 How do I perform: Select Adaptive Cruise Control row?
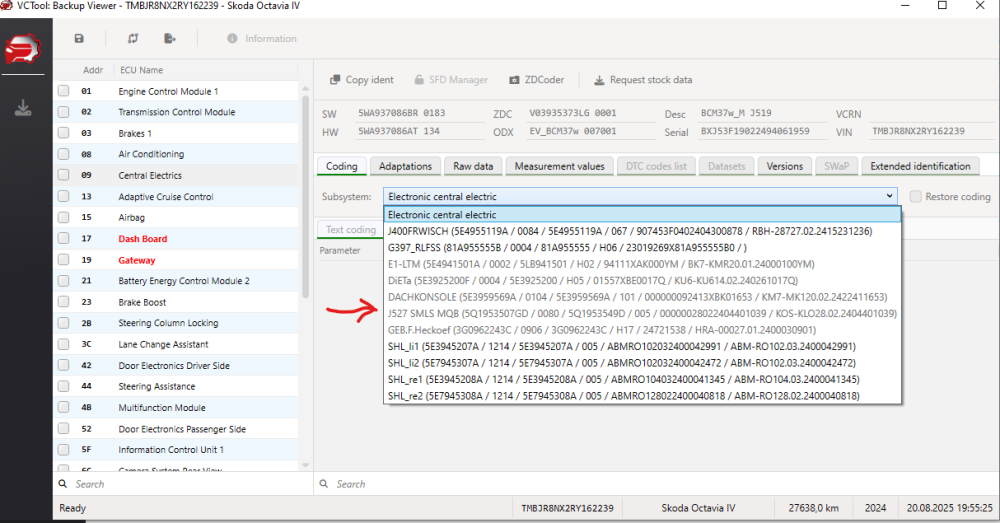coord(176,196)
